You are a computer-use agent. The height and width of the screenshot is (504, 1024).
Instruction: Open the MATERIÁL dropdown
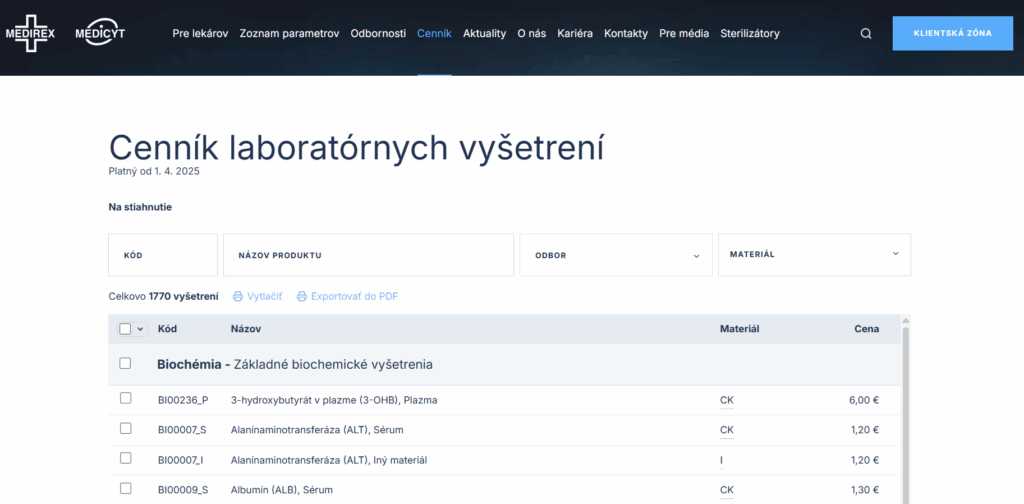814,255
